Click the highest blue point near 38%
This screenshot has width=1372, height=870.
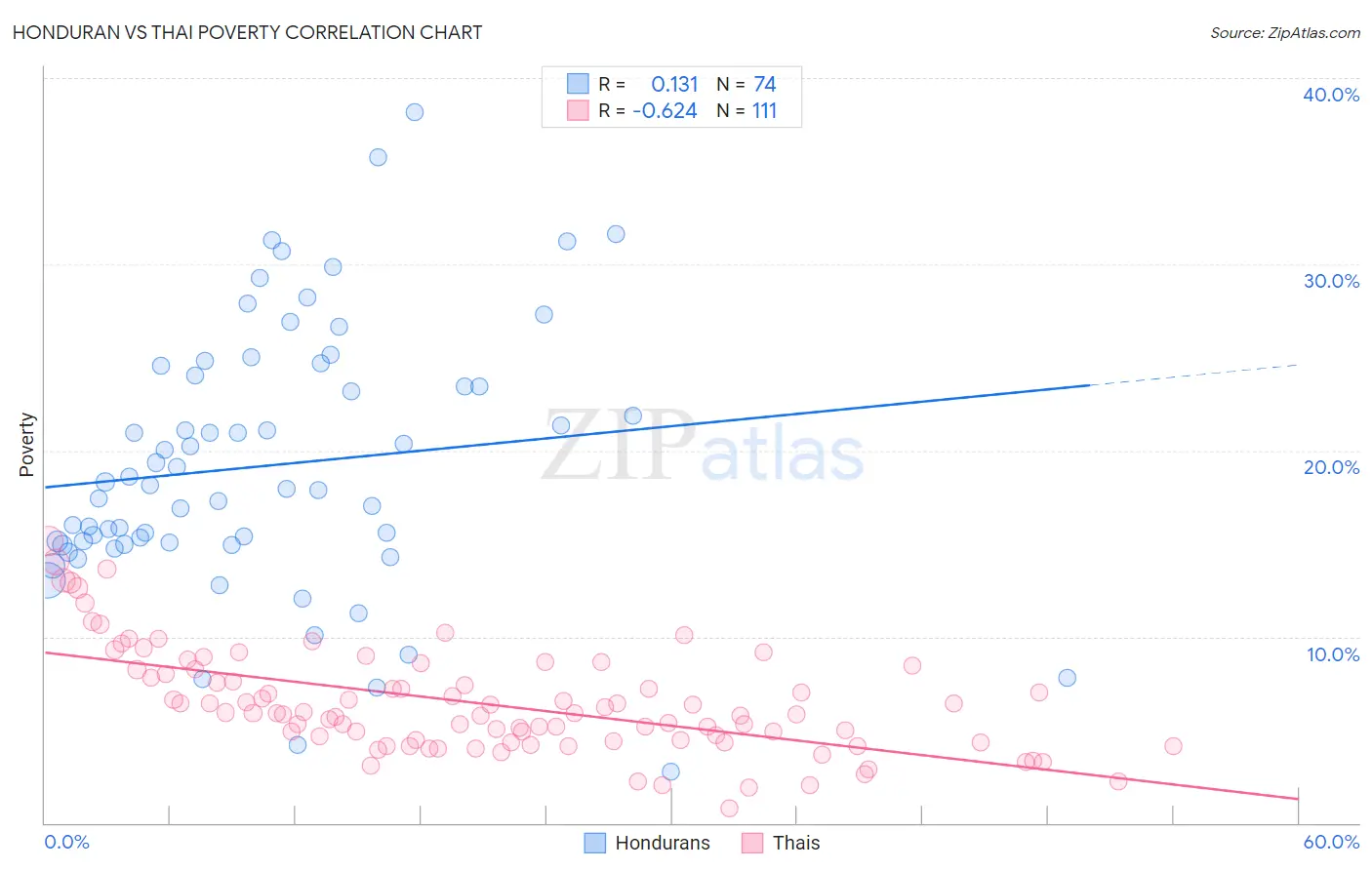coord(415,112)
